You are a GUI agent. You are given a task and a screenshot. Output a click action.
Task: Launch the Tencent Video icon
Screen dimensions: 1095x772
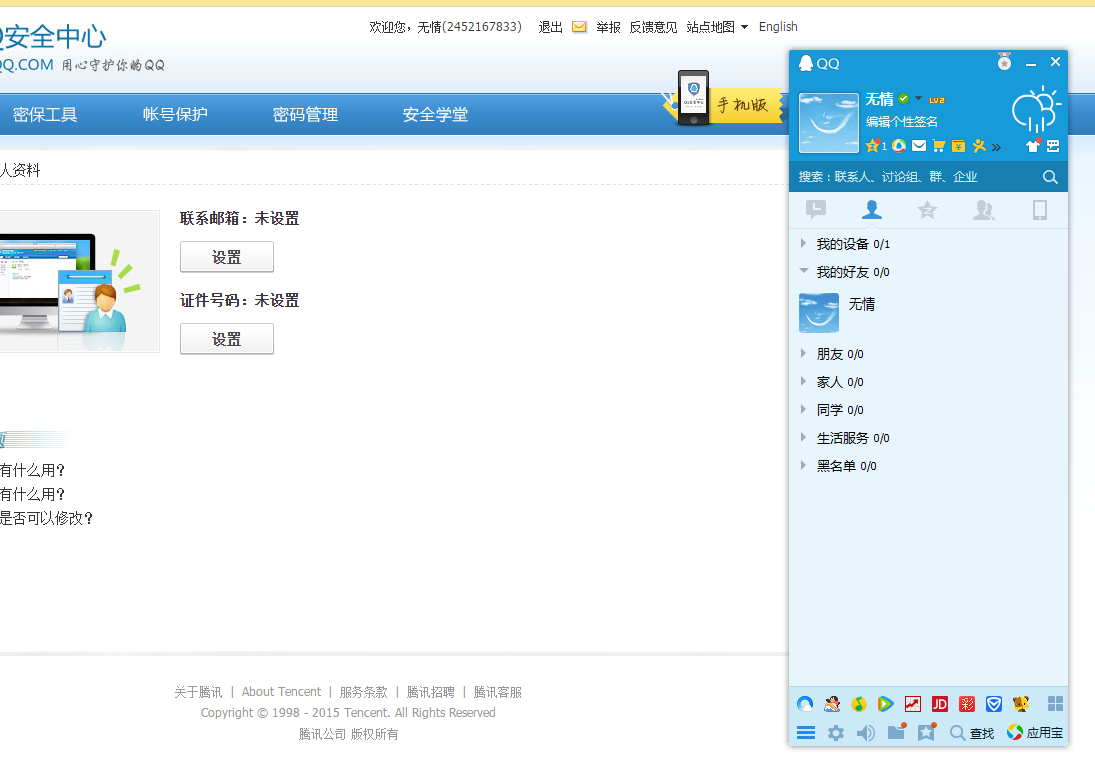pos(885,704)
